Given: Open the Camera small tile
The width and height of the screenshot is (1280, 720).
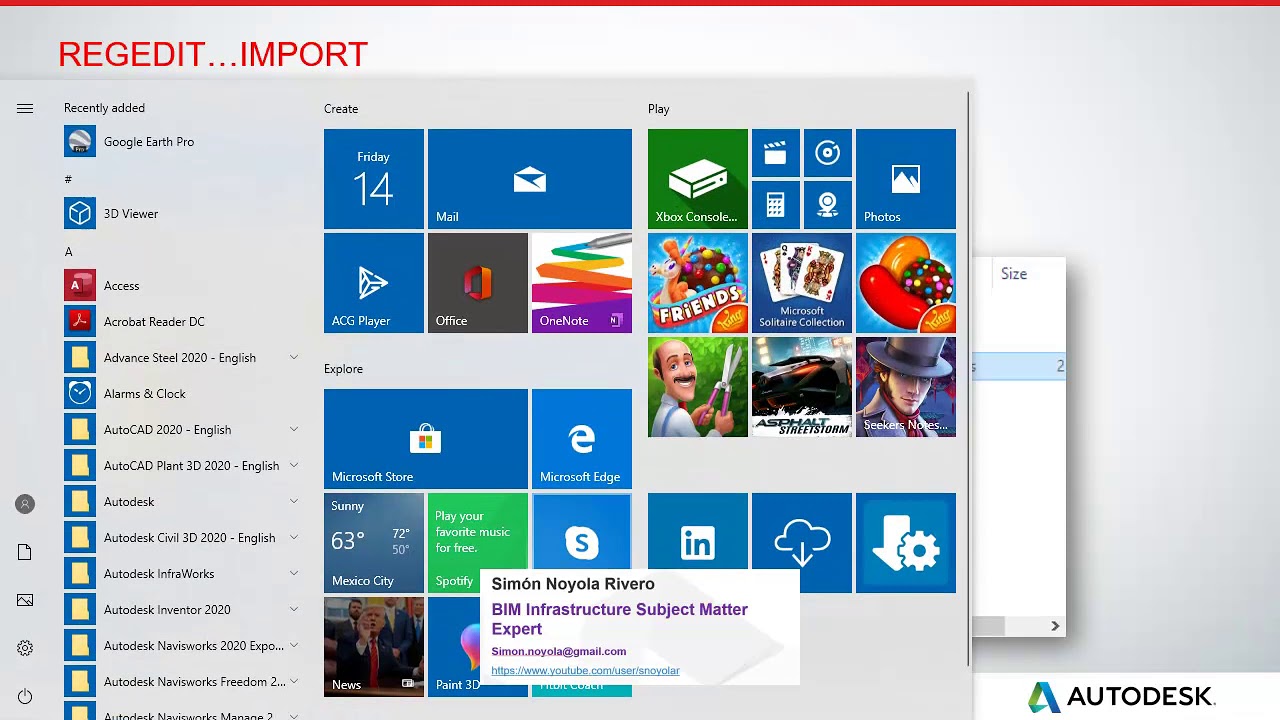Looking at the screenshot, I should pos(828,205).
